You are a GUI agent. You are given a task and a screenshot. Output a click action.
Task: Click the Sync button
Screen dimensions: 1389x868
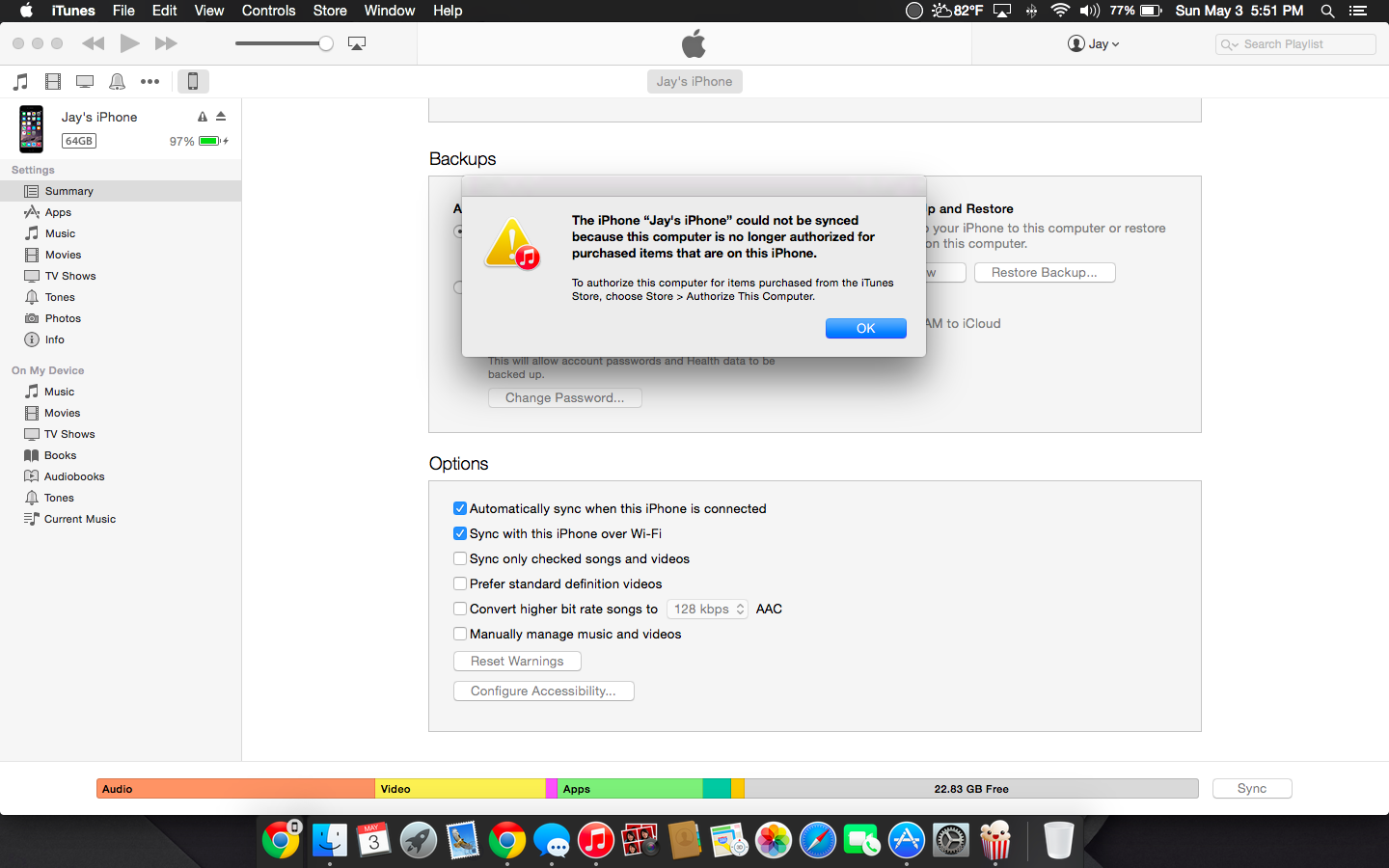point(1252,788)
